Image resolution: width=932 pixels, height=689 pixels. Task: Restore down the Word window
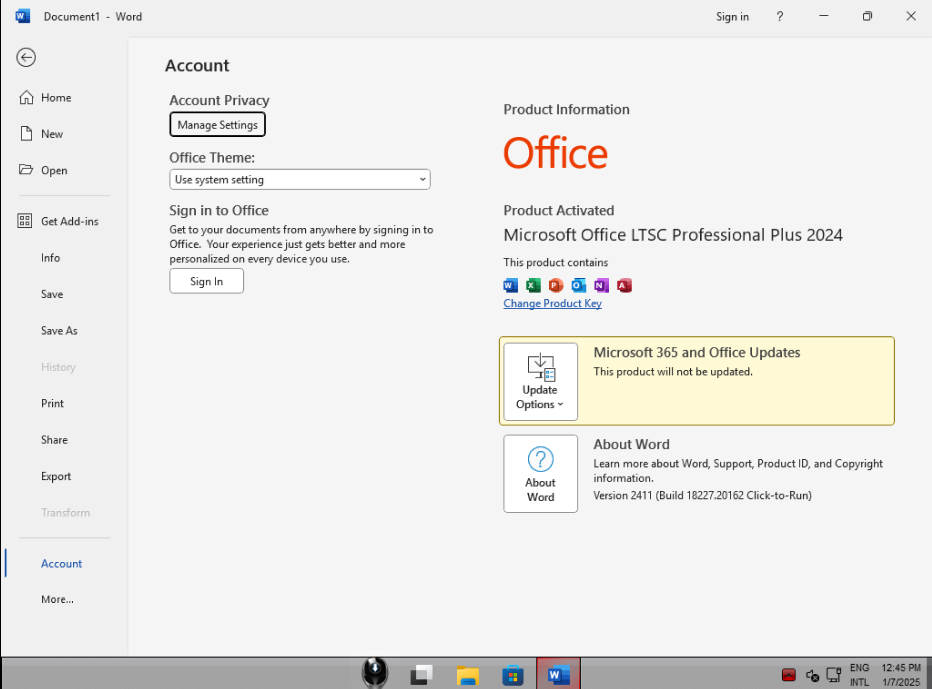[867, 16]
